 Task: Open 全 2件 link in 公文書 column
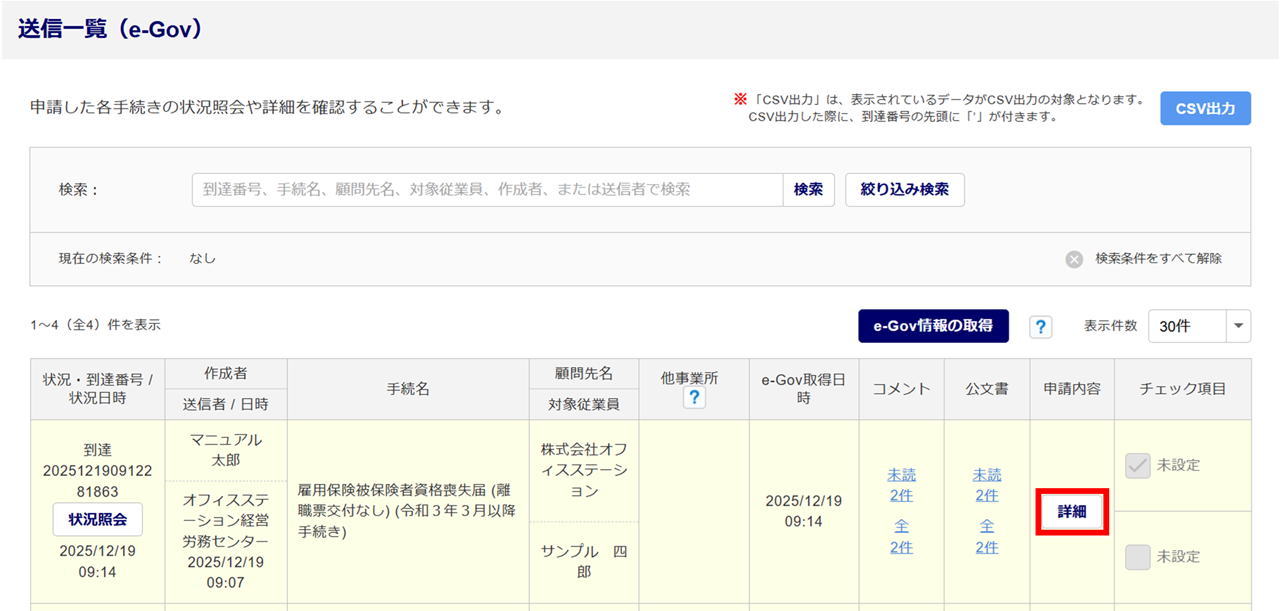pos(986,536)
